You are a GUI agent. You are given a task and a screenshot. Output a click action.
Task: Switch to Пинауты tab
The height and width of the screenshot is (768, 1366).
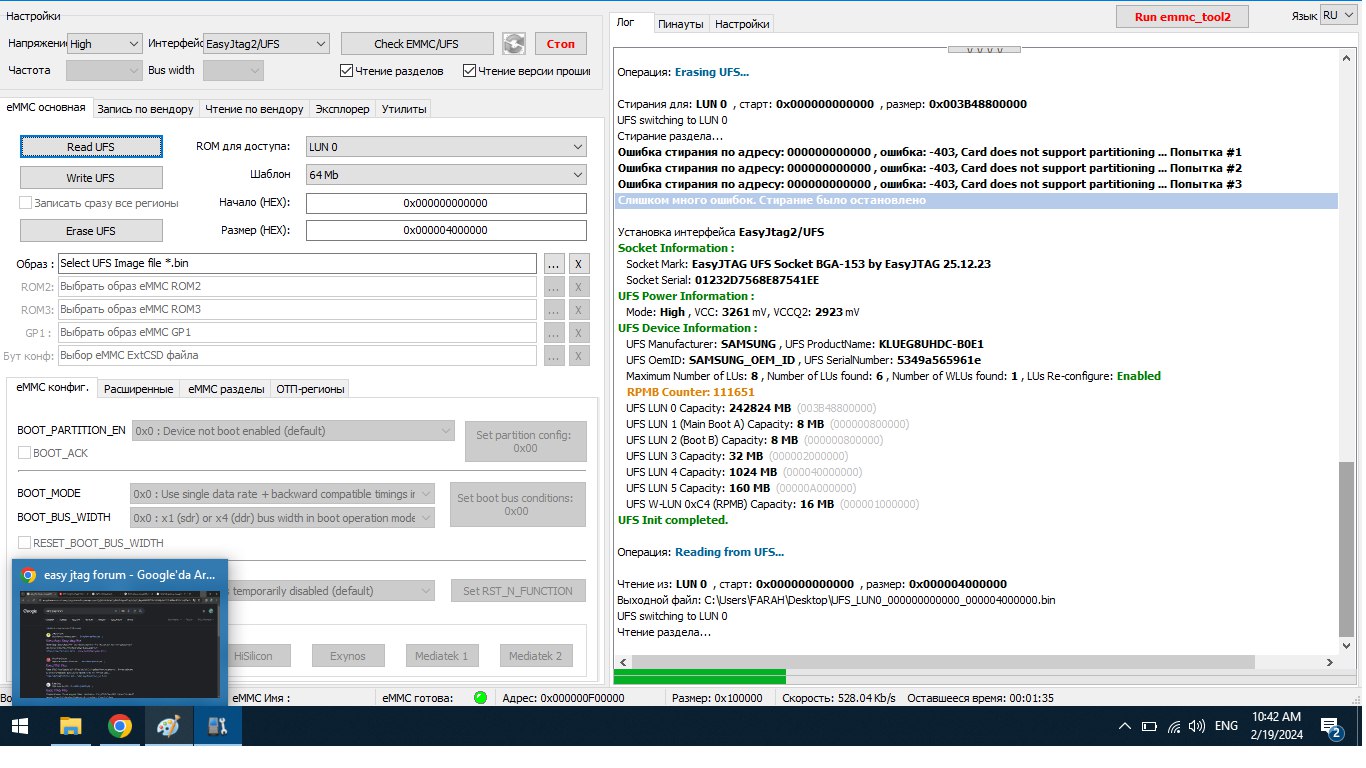click(681, 24)
